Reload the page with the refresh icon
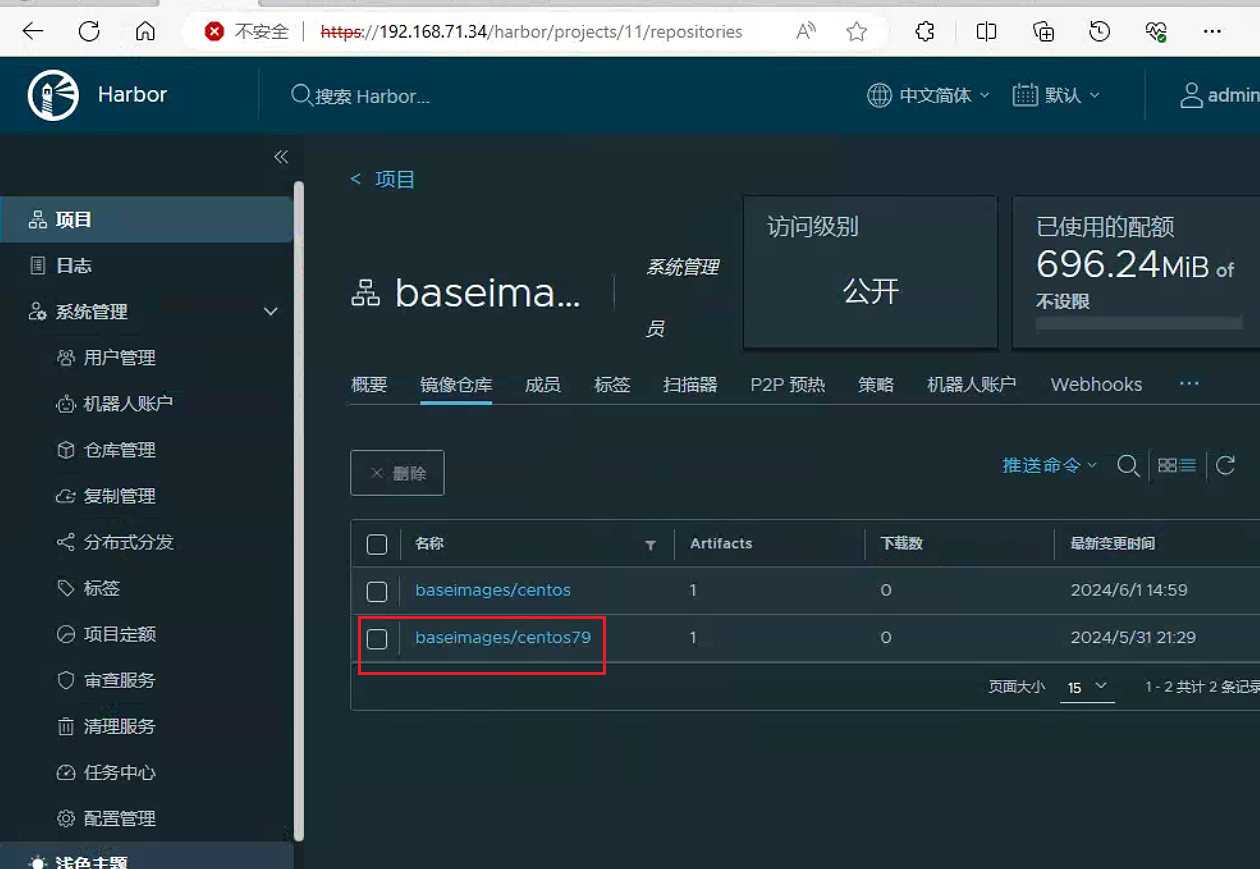1260x869 pixels. pyautogui.click(x=89, y=32)
